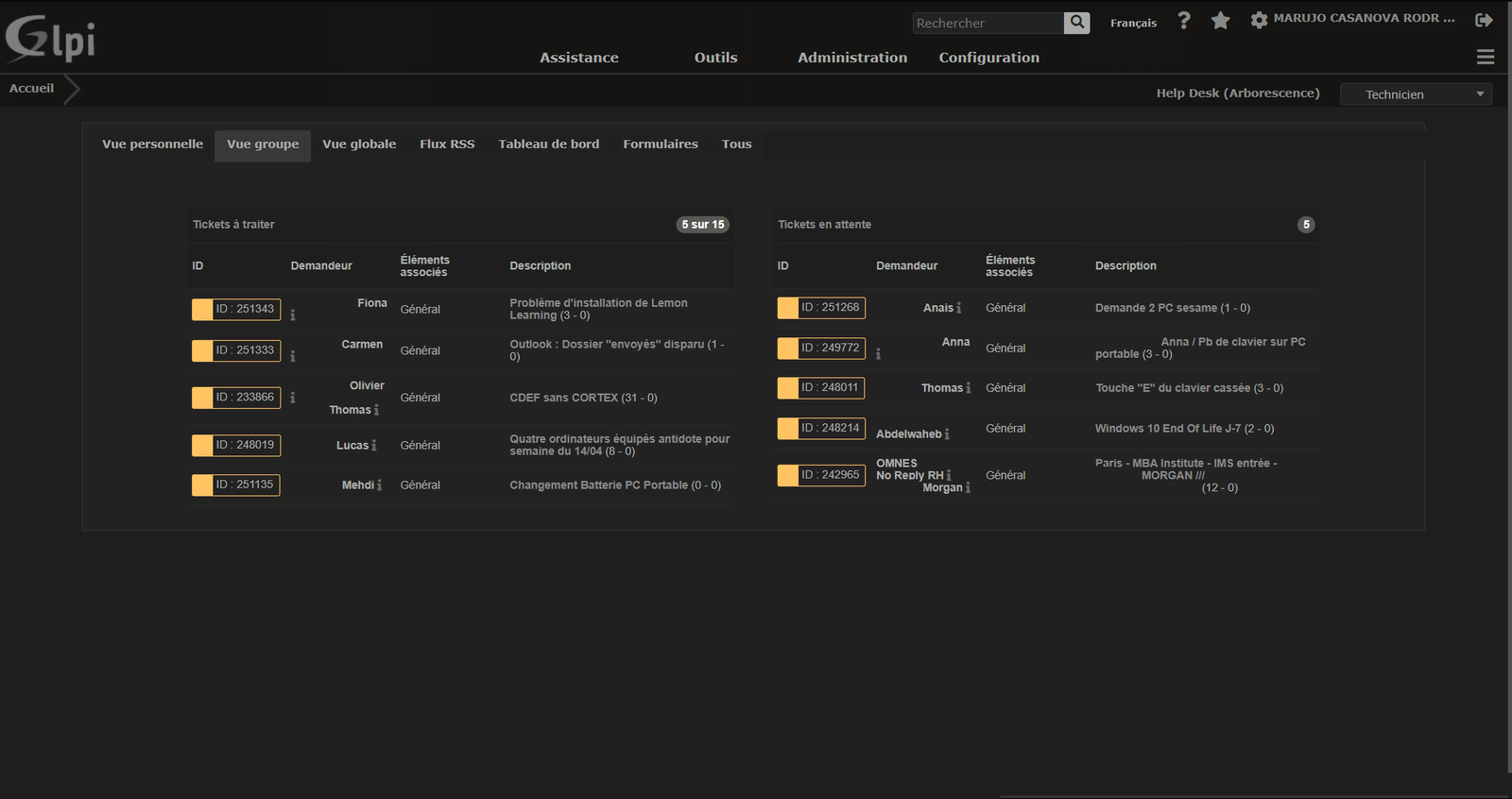
Task: Open ticket ID 242965
Action: coord(830,475)
